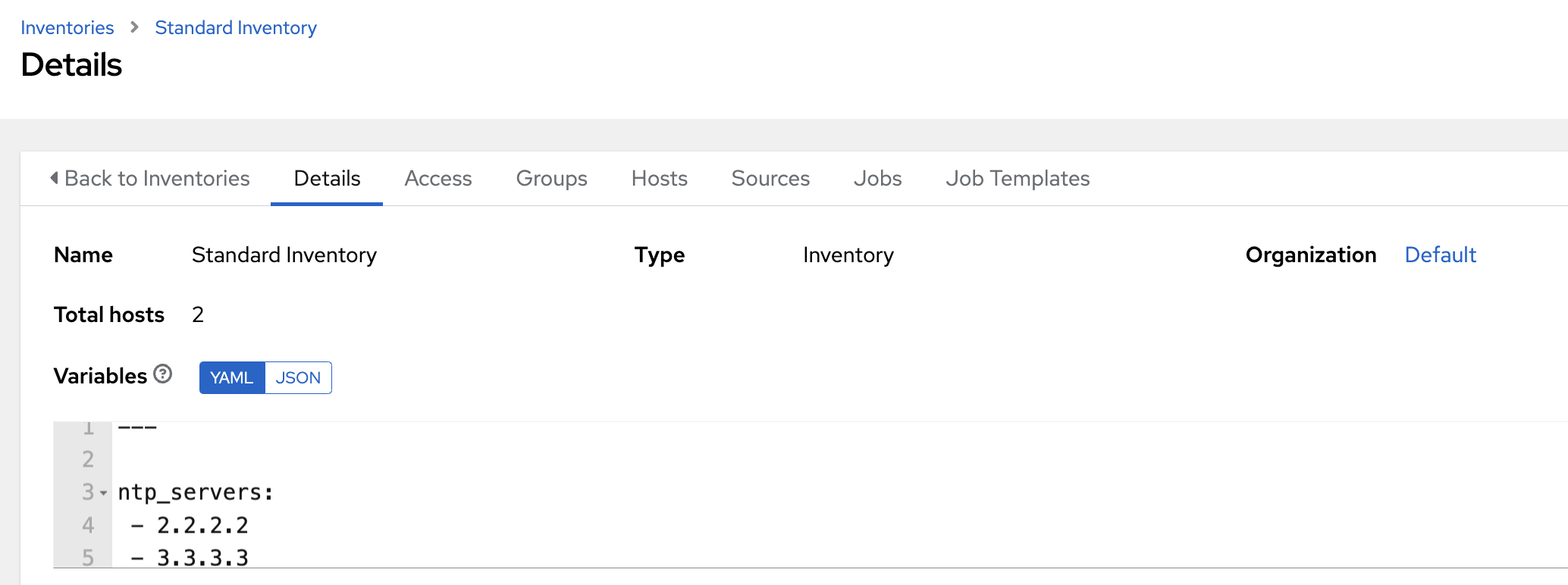Open the Jobs tab
1568x585 pixels.
877,178
